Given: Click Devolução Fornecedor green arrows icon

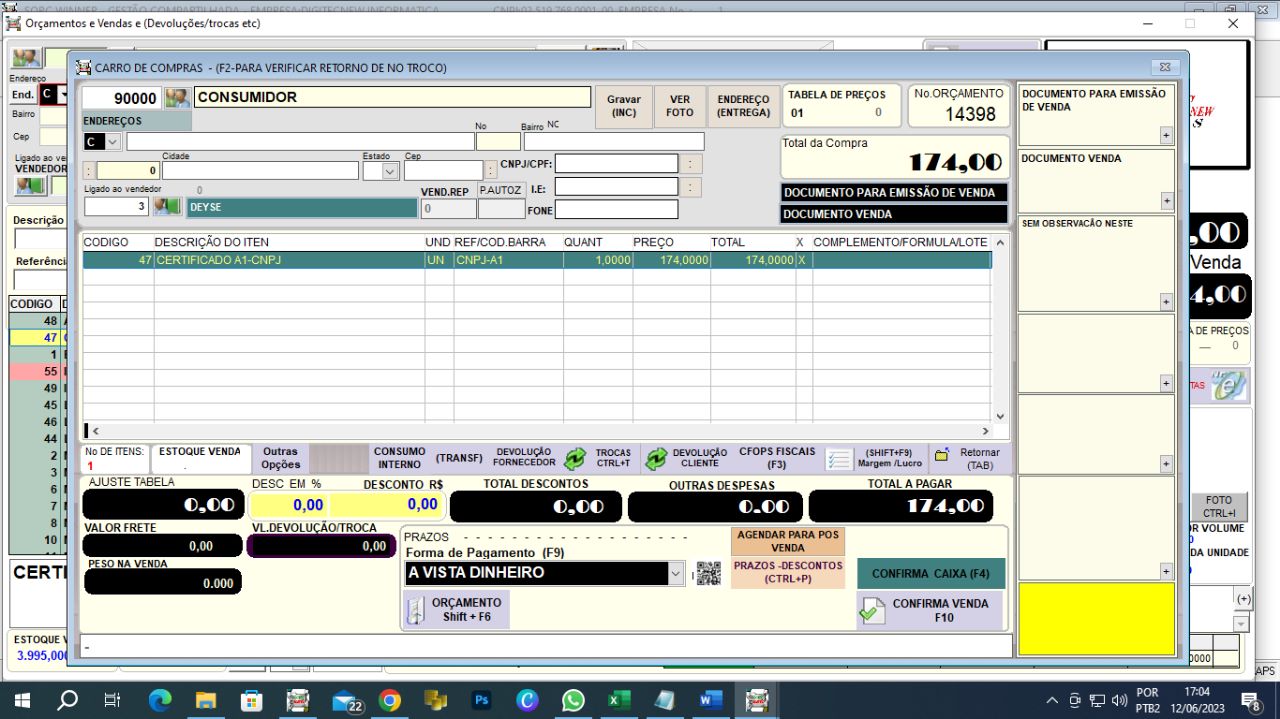Looking at the screenshot, I should (x=574, y=459).
